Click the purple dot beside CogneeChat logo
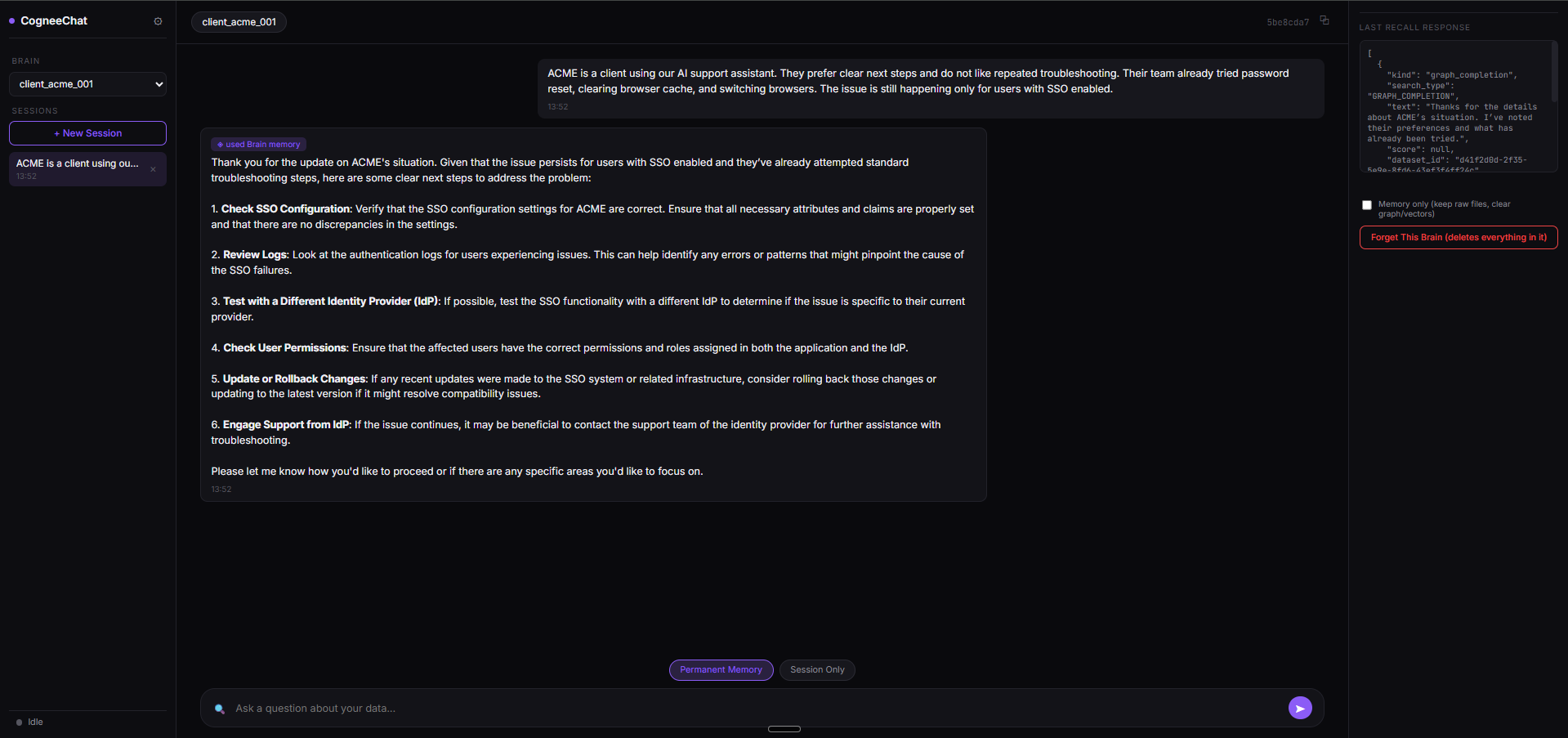The image size is (1568, 738). [11, 21]
